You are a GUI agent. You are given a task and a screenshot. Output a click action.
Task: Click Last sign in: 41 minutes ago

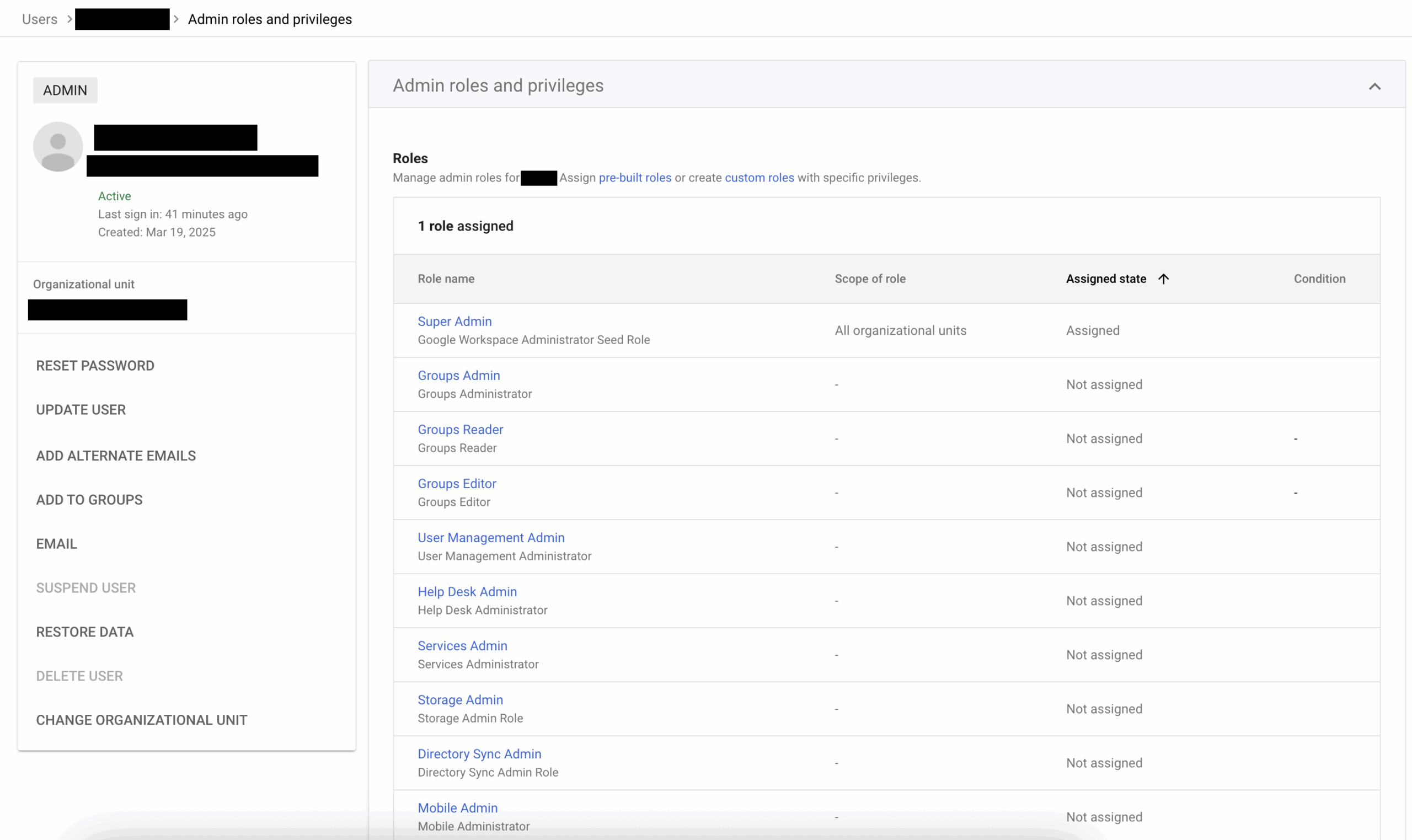tap(173, 214)
